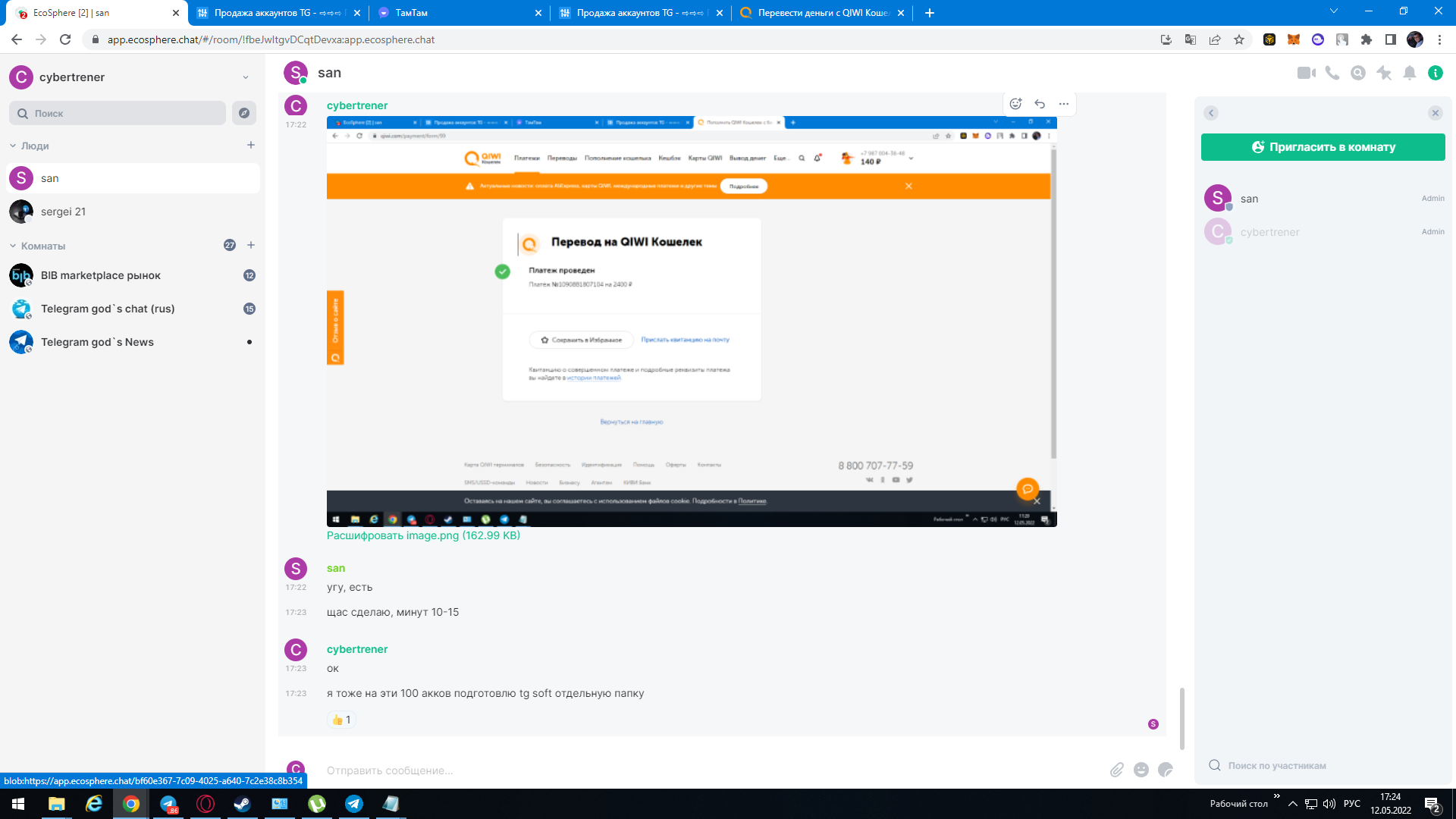Collapse the Комнаты section
The height and width of the screenshot is (819, 1456).
coord(13,246)
